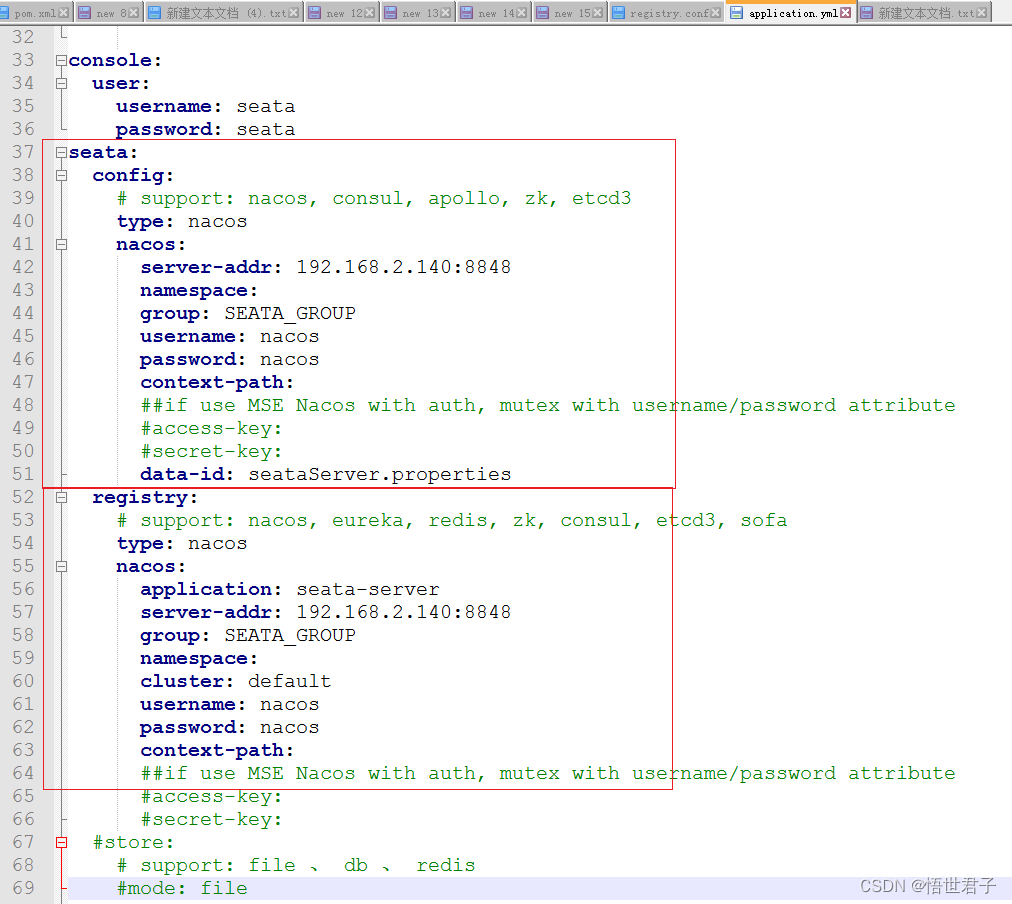Click username: nacos on line 61
This screenshot has width=1012, height=904.
(230, 705)
